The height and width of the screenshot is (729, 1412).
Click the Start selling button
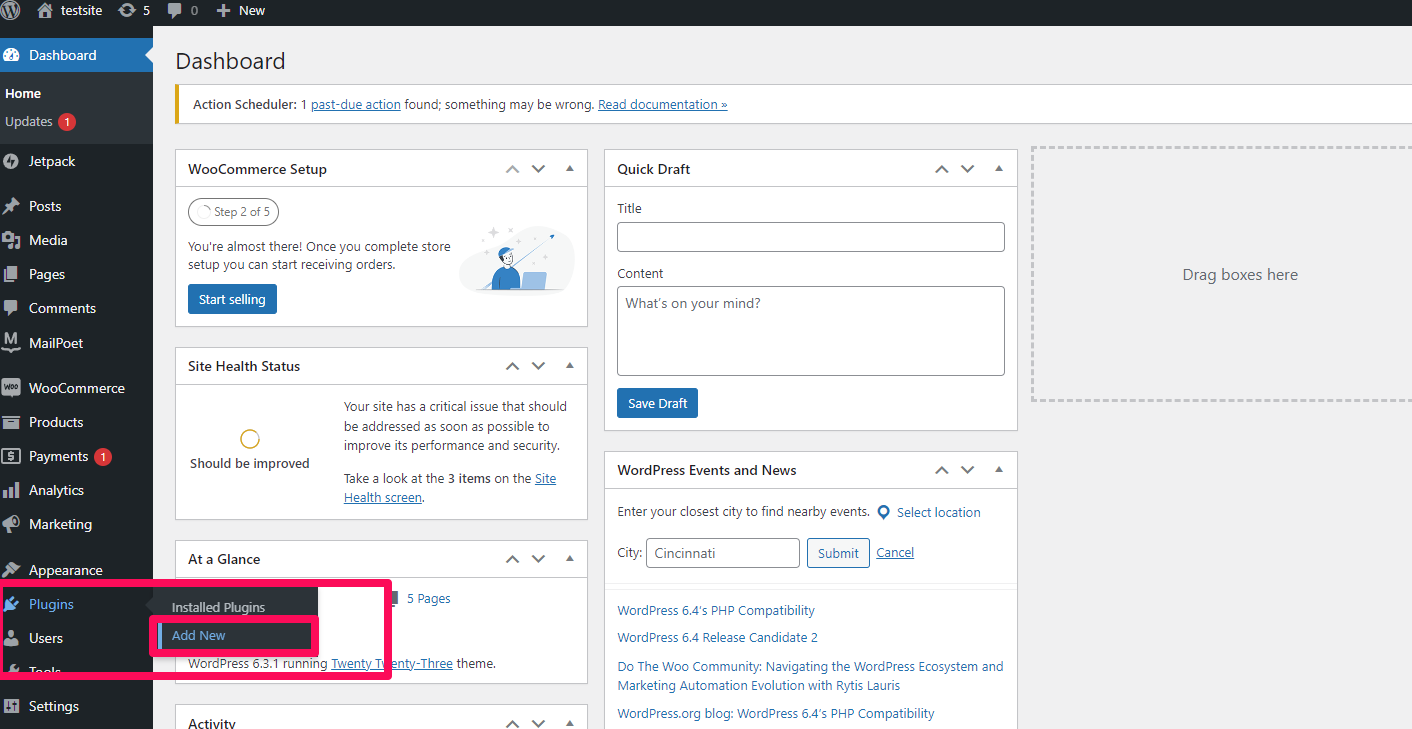[x=232, y=299]
